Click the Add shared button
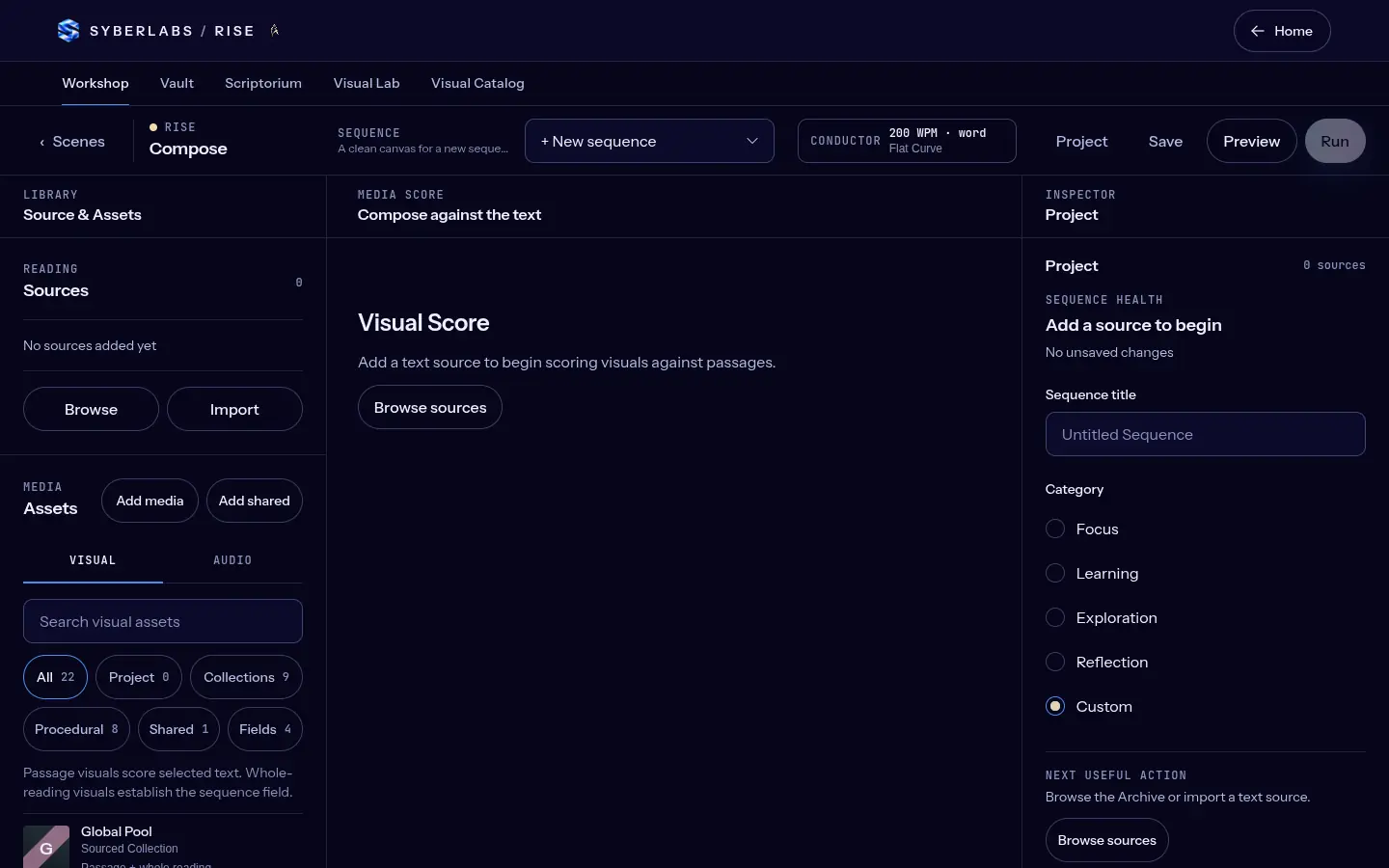Screen dimensions: 1389x868 click(255, 501)
